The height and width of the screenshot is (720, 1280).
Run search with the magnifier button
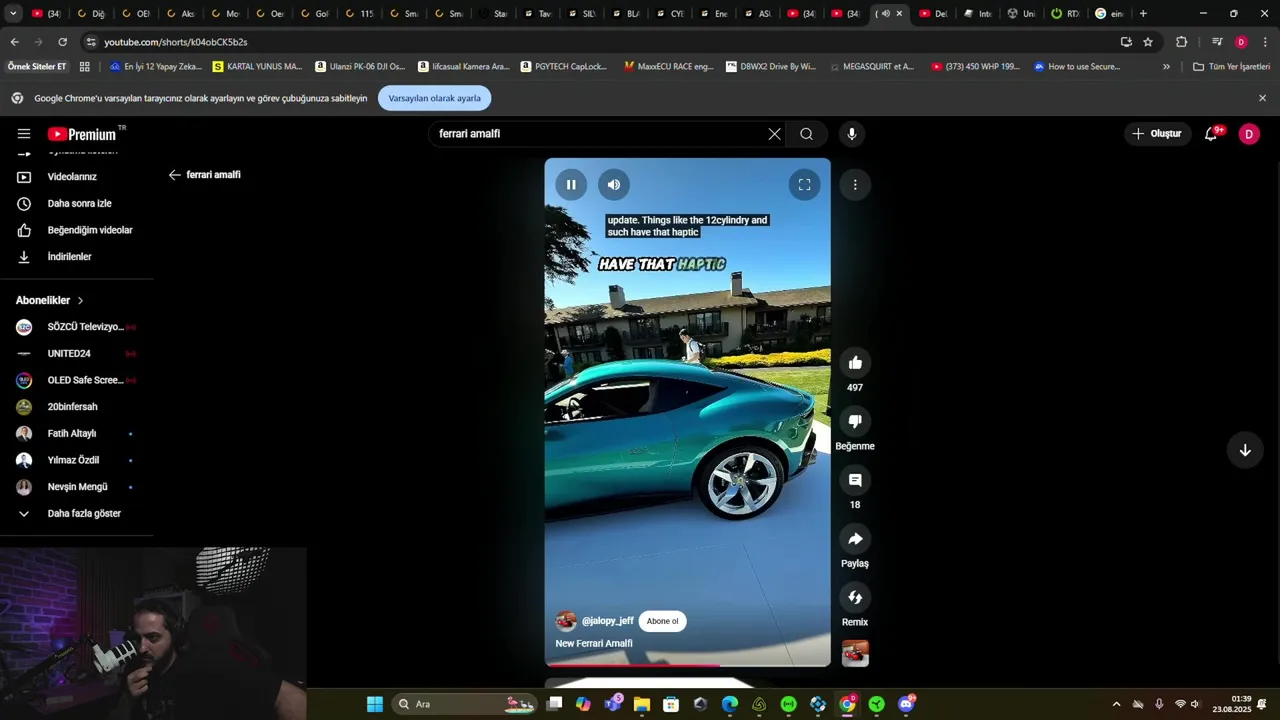point(806,134)
